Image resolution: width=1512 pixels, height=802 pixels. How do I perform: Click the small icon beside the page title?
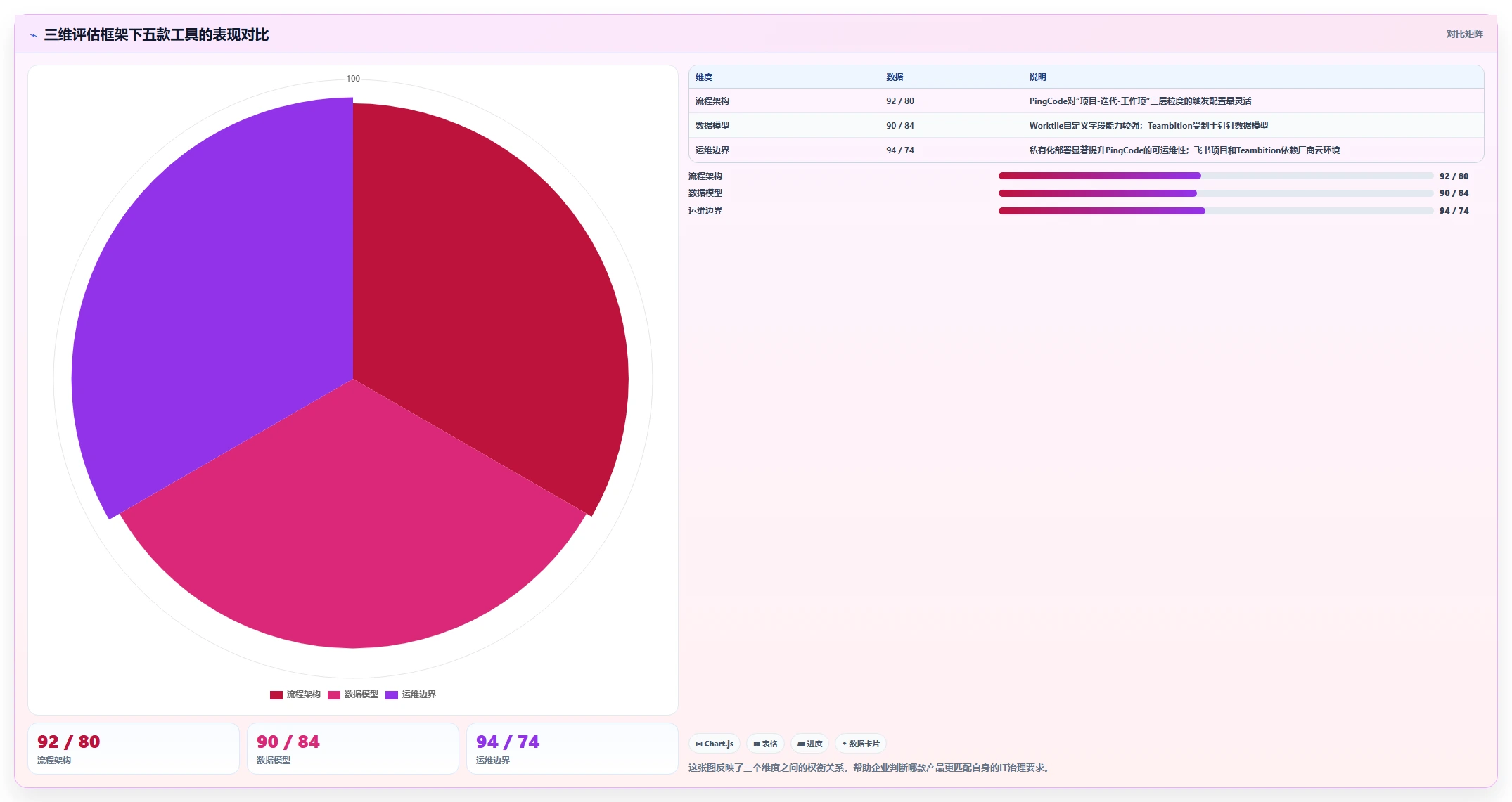point(33,35)
